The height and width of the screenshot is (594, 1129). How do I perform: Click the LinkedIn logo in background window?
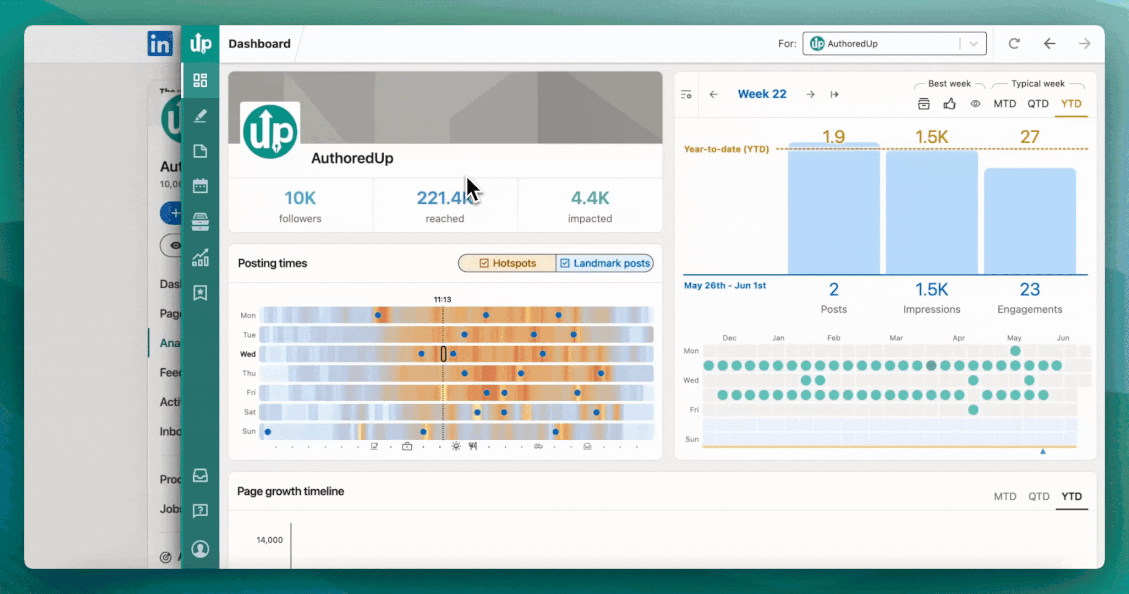tap(160, 44)
